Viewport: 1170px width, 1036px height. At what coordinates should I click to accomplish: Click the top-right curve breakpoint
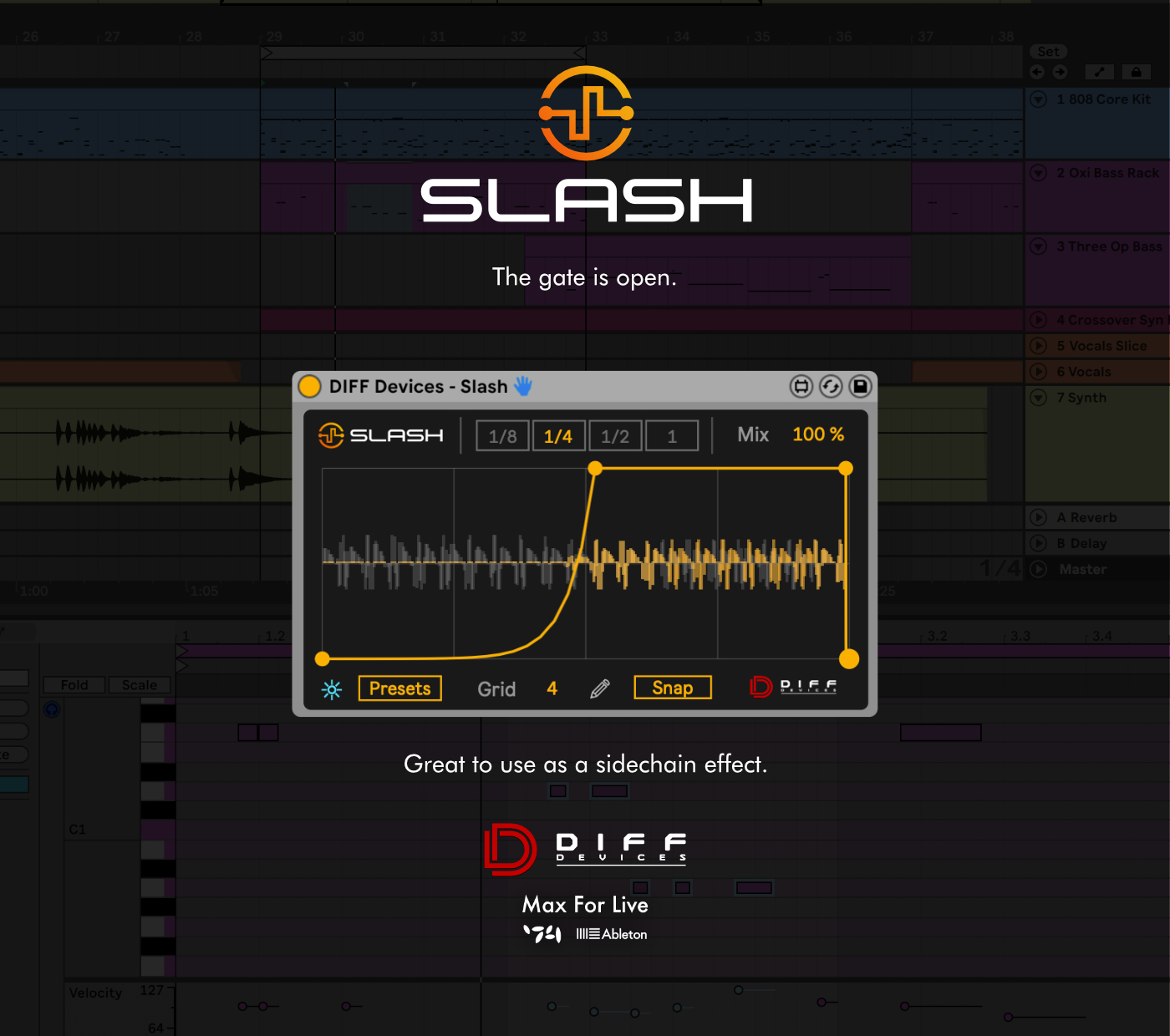[846, 469]
